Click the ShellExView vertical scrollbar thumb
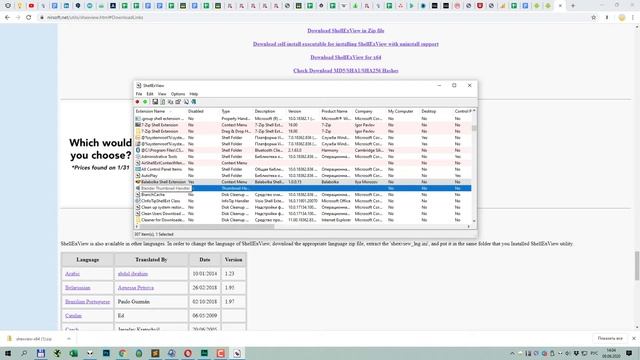Viewport: 640px width, 360px height. pos(474,128)
